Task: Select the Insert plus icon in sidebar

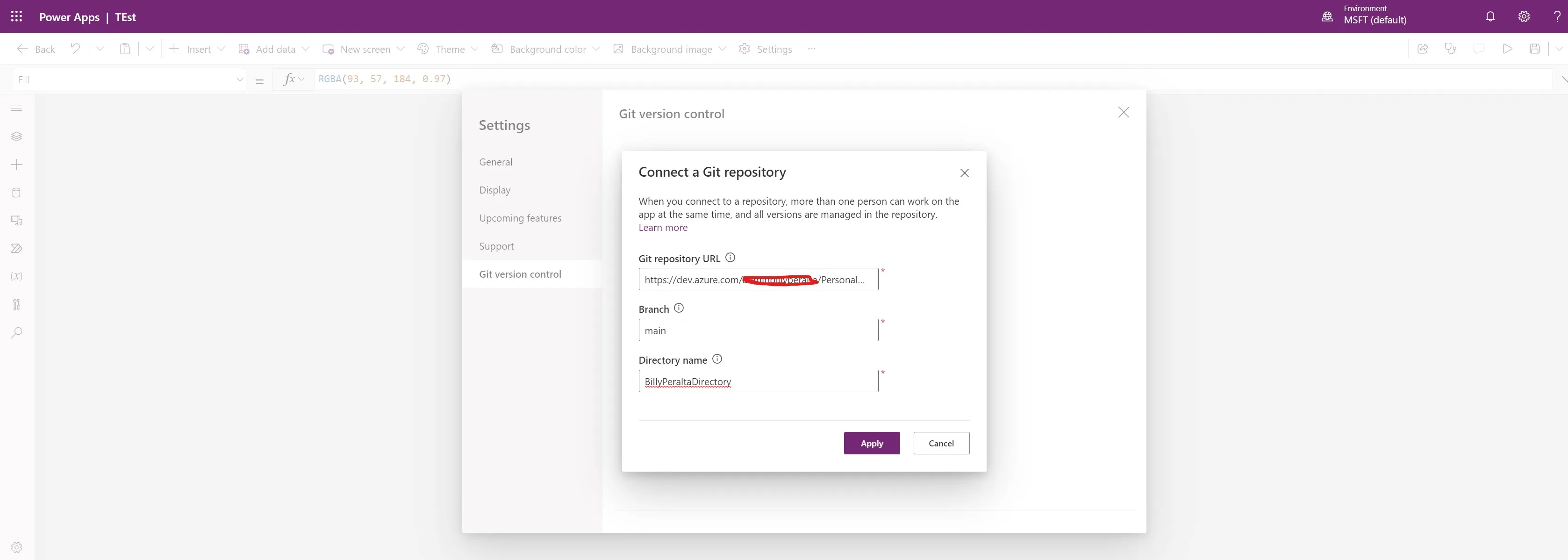Action: point(16,165)
